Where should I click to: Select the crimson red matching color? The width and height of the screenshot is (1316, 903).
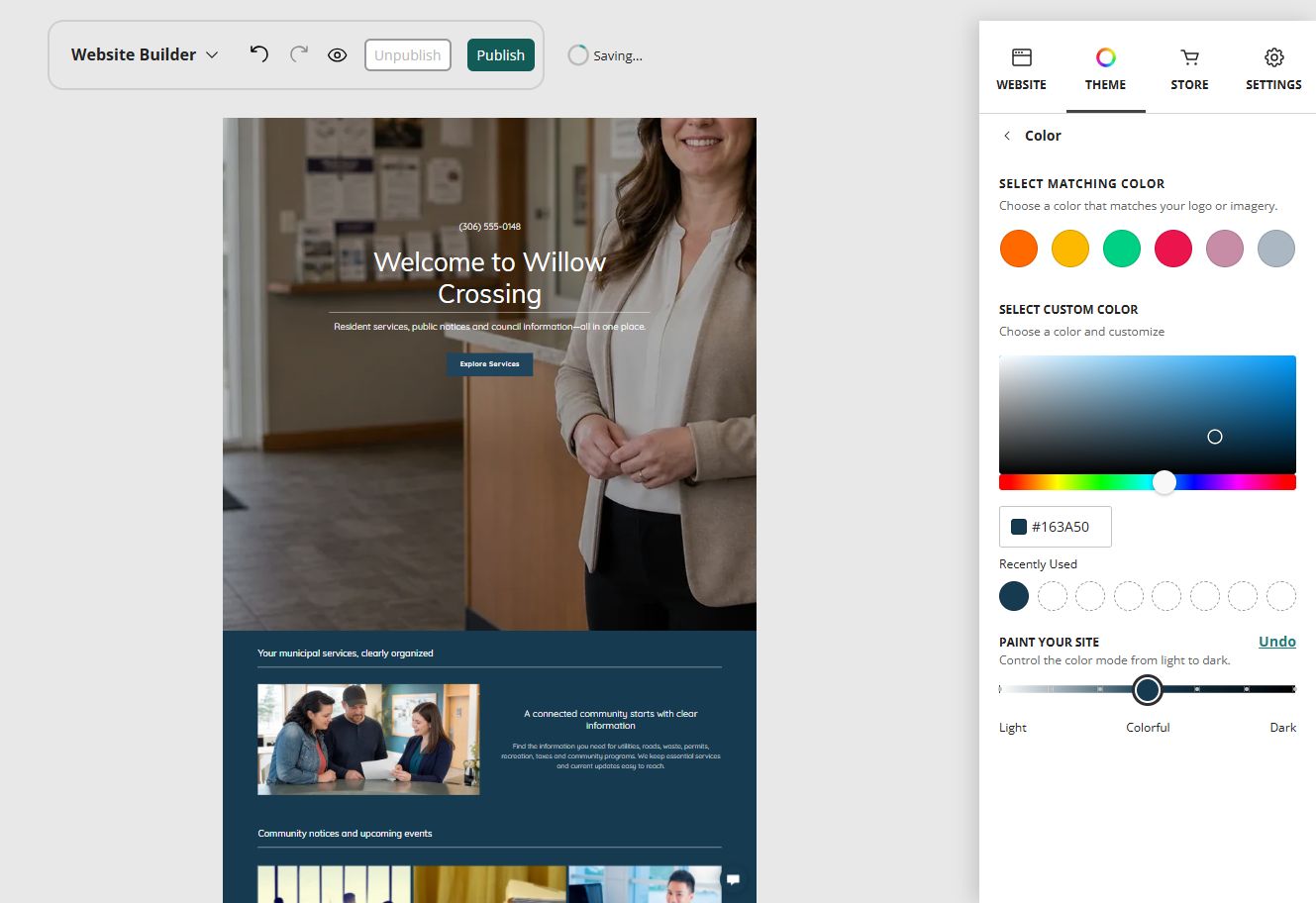pyautogui.click(x=1173, y=249)
